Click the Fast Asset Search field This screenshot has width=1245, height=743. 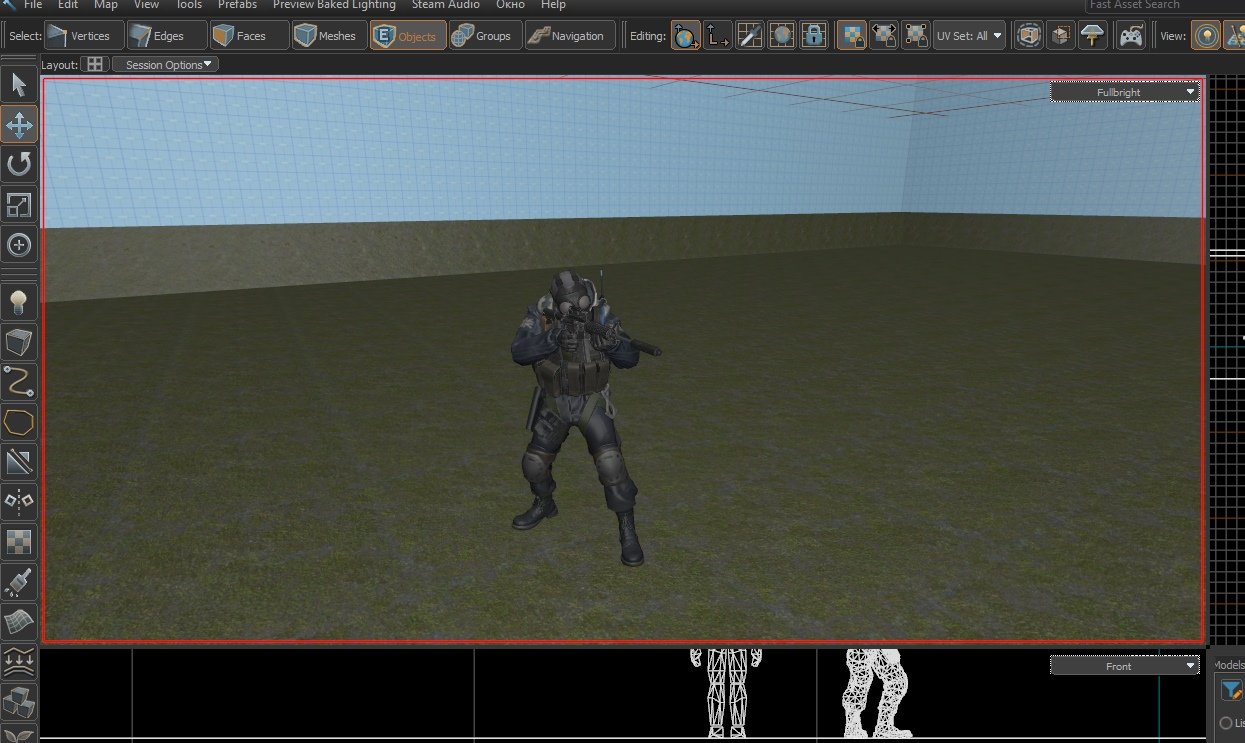1160,5
